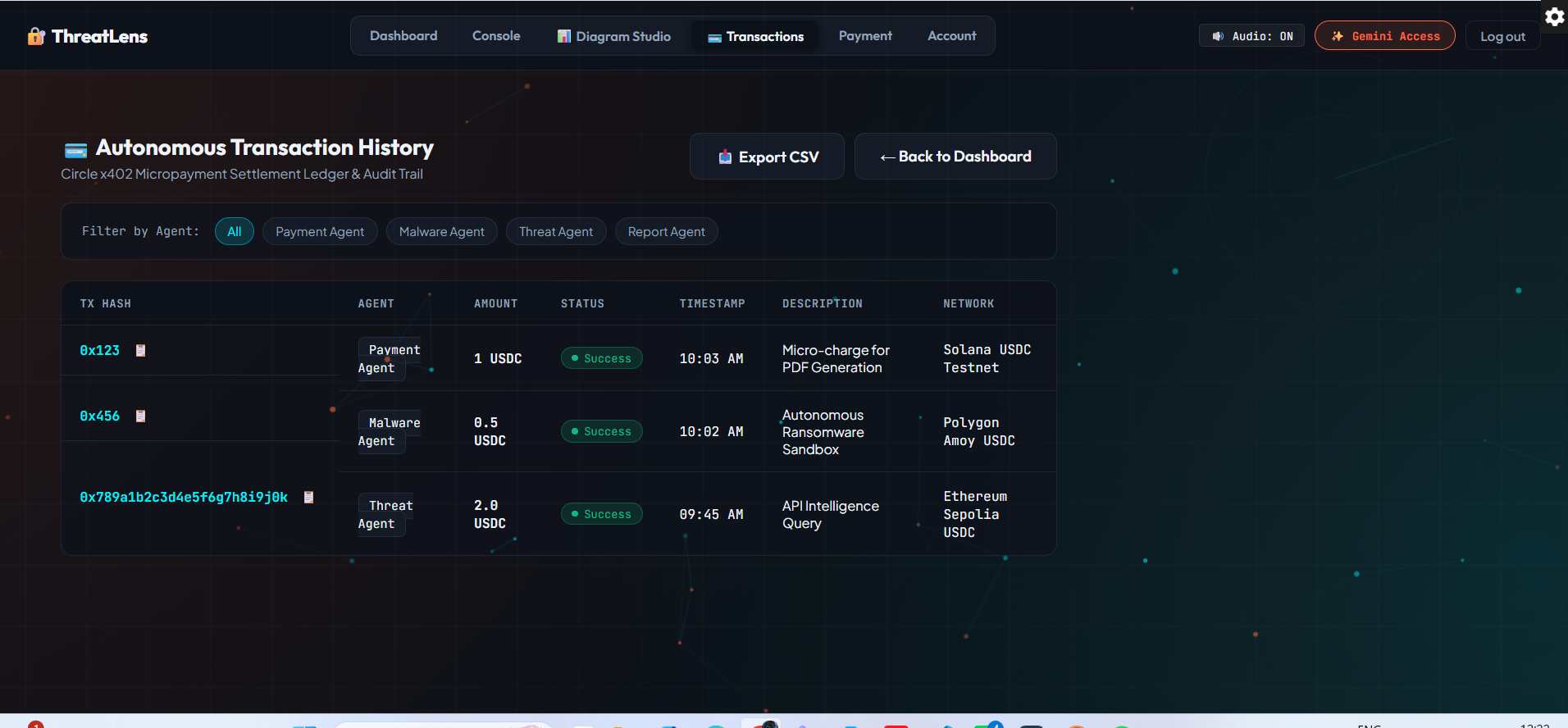Open Gemini Access button

1385,36
